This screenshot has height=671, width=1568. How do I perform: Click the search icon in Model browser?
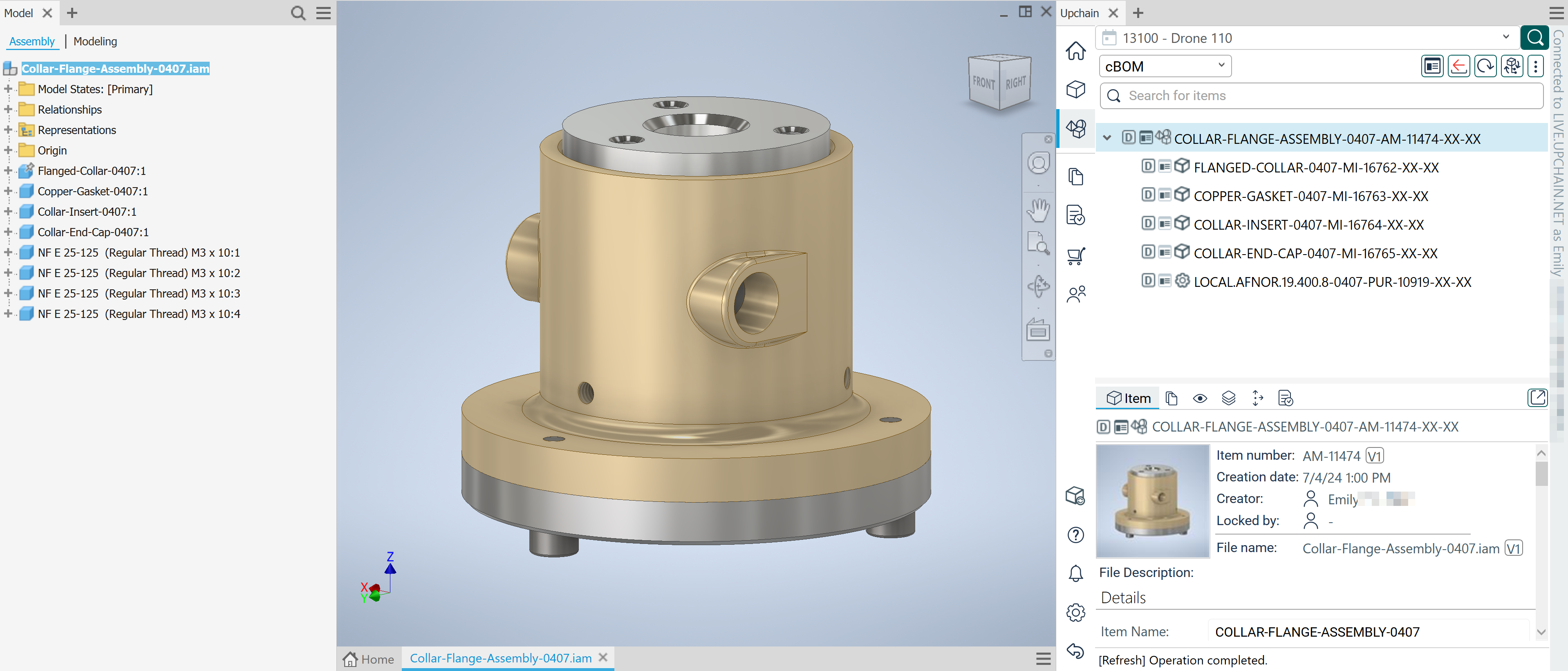[x=298, y=13]
